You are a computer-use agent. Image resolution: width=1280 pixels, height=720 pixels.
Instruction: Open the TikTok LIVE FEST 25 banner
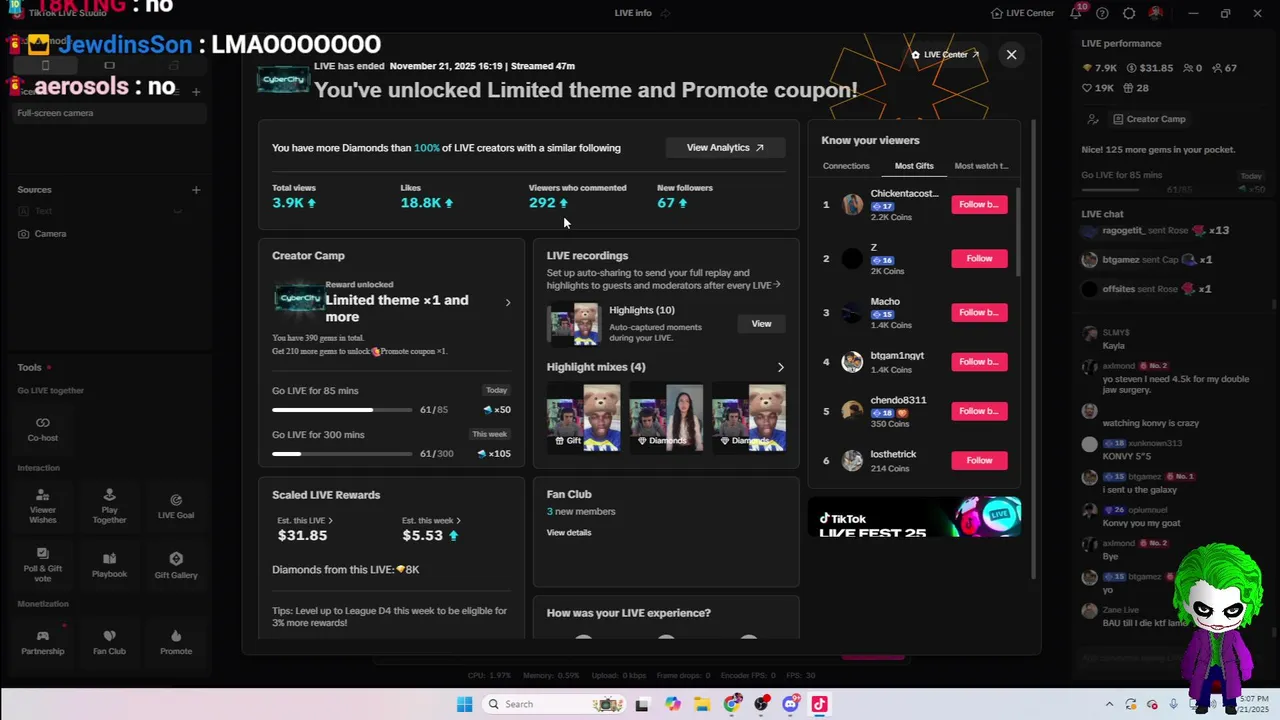pos(914,517)
